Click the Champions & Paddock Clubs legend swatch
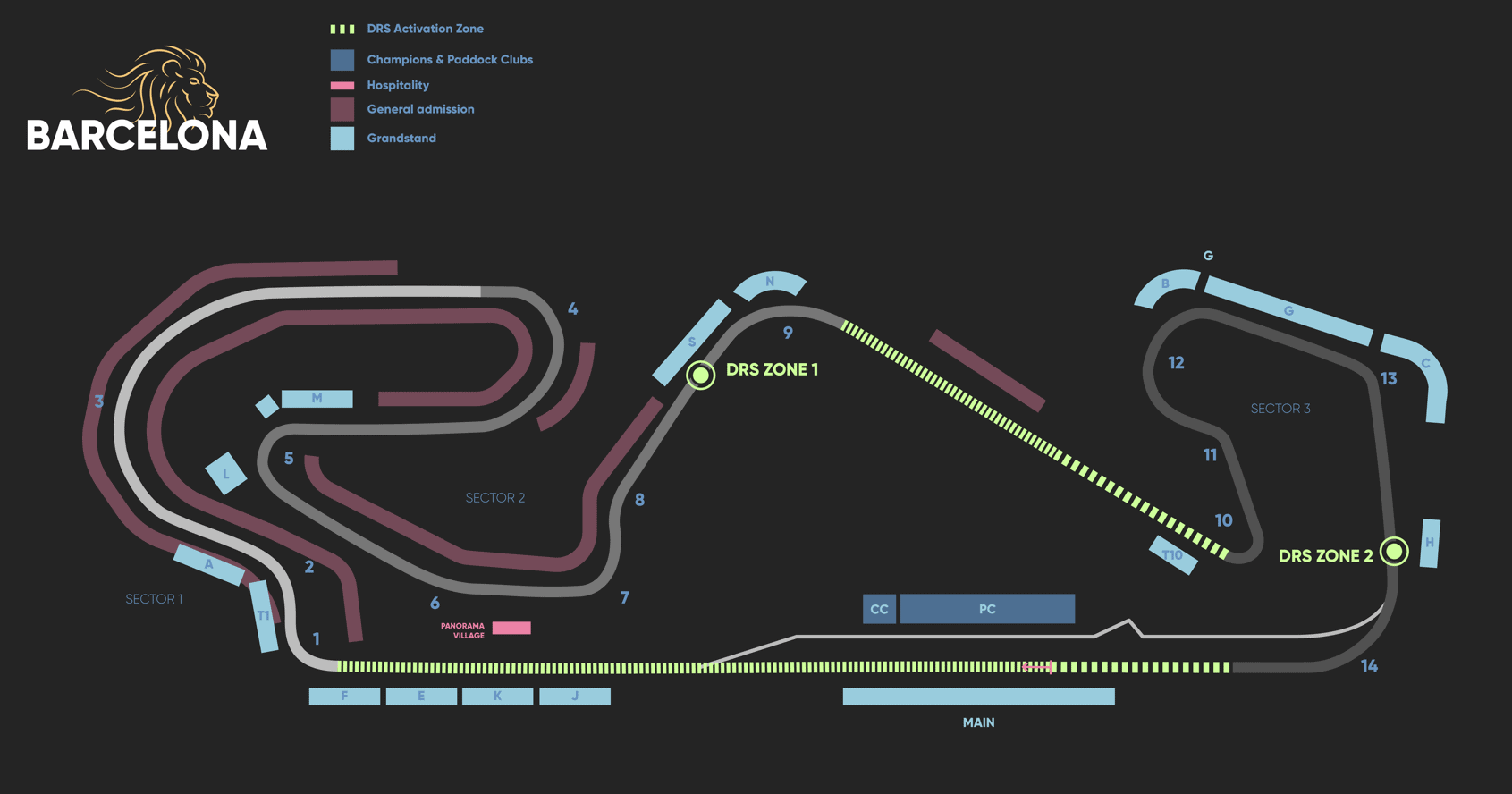 coord(342,60)
